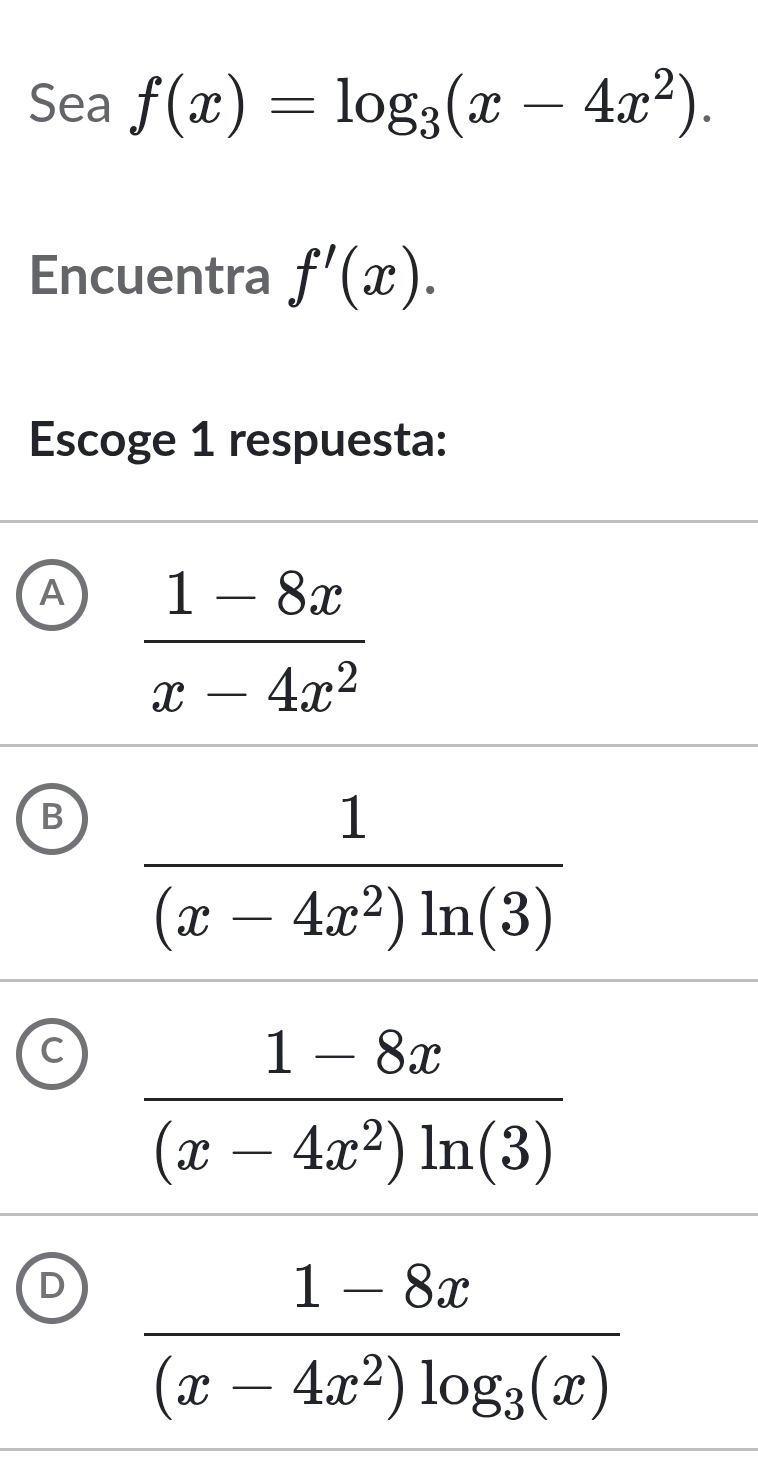Screen dimensions: 758x1473
Task: Click the numerator 1 − 8x of option C
Action: [354, 1054]
